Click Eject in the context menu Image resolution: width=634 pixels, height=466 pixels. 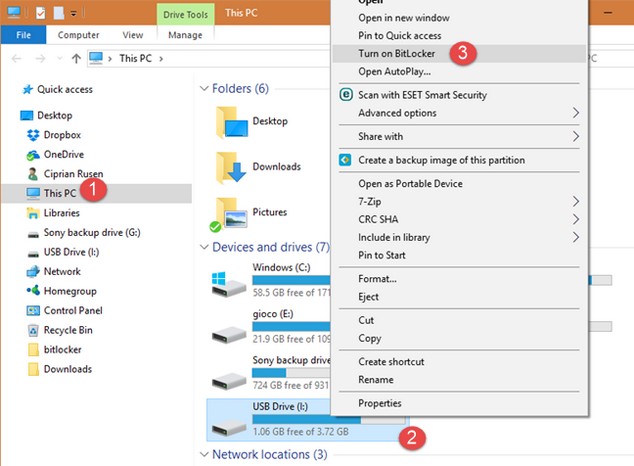pos(369,297)
